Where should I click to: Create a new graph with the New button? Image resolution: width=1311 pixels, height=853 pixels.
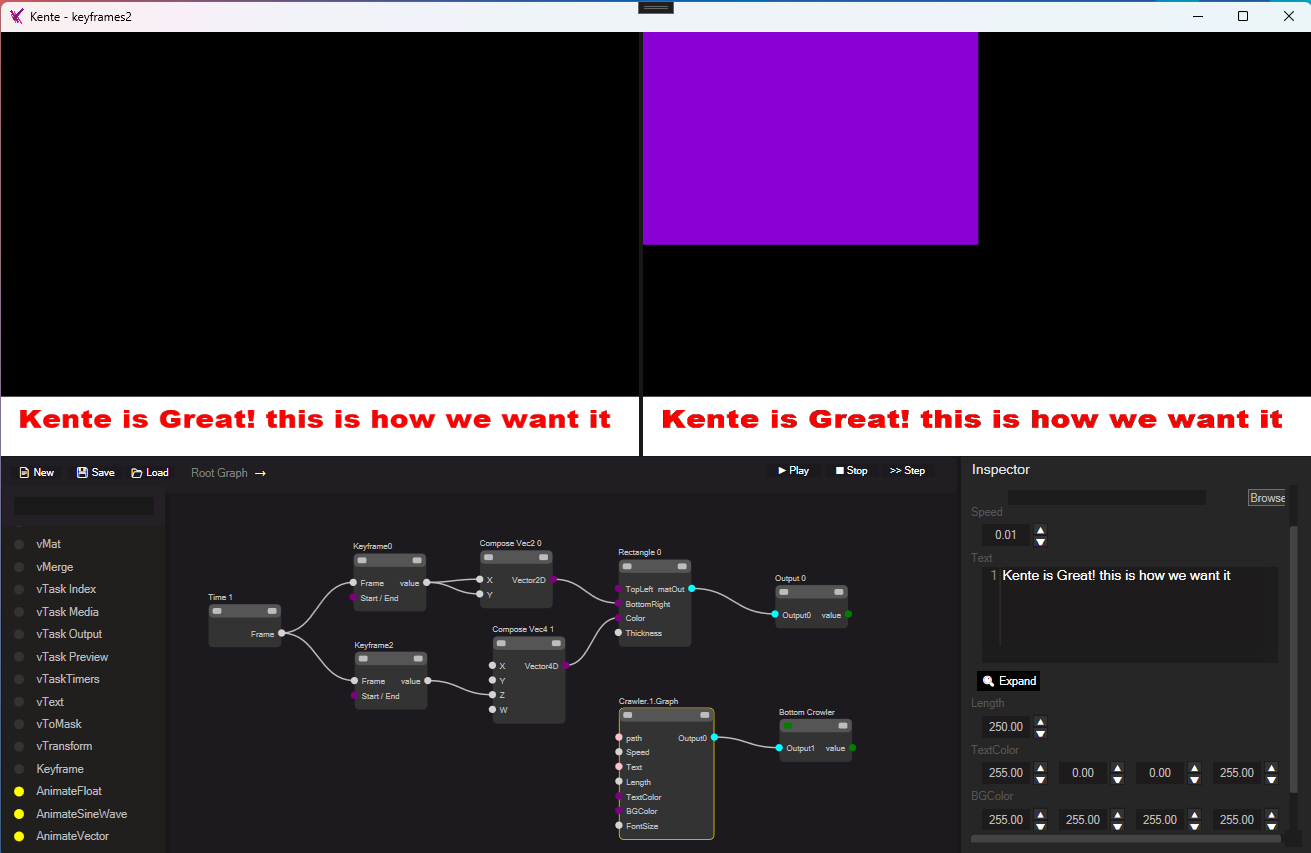tap(37, 473)
